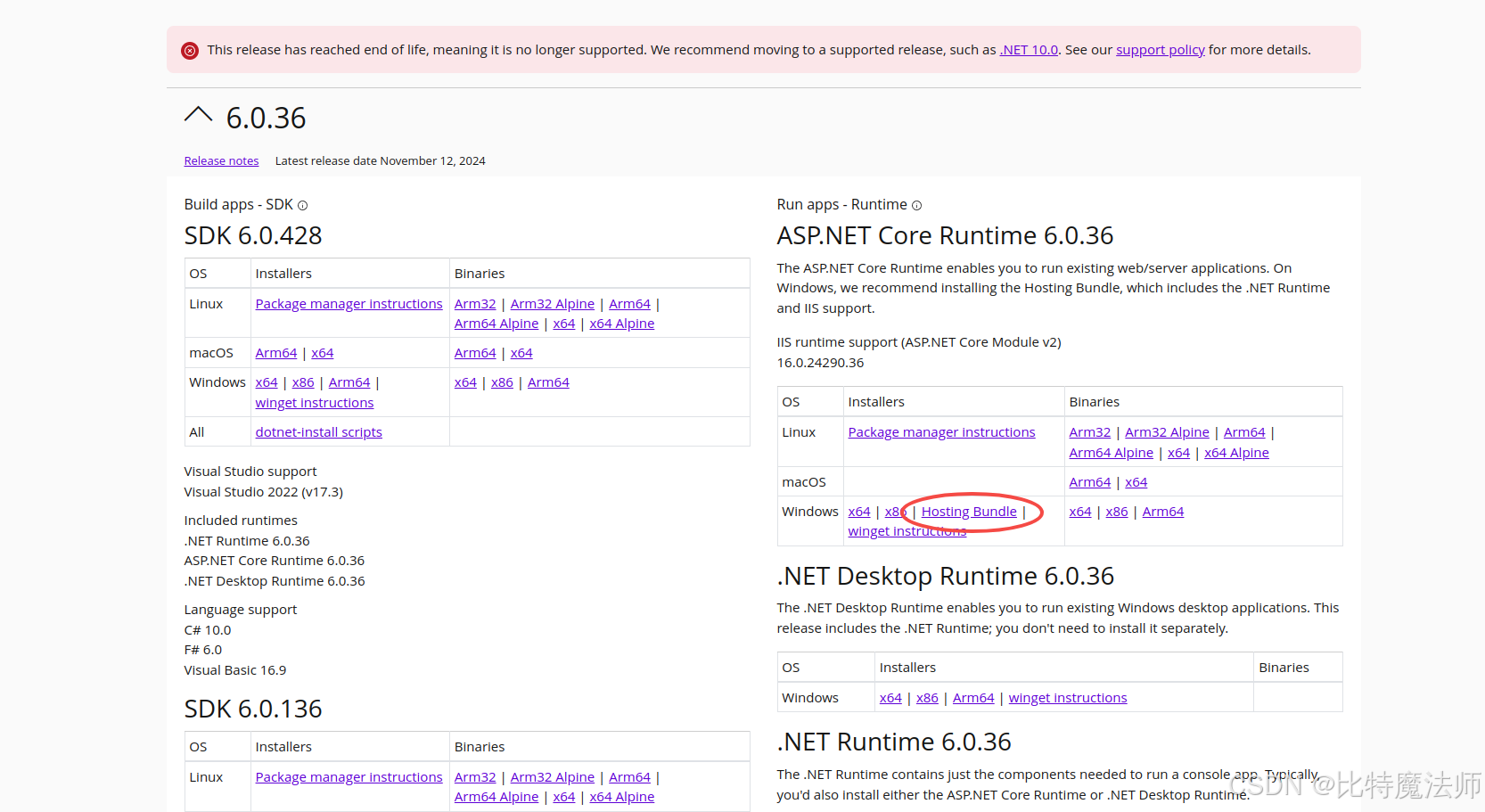Select the Visual Studio 2022 (v17.3) text

coord(263,492)
